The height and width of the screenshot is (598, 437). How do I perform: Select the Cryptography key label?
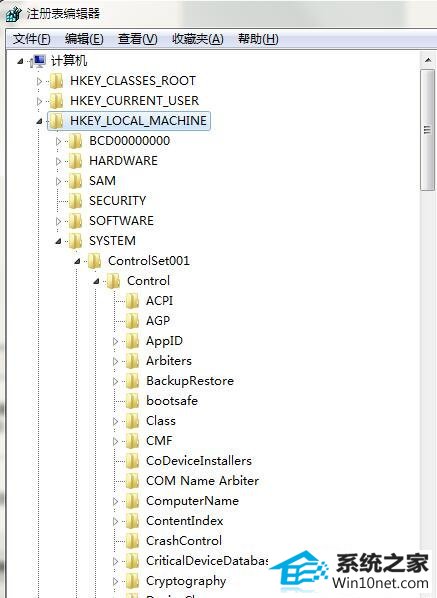(186, 581)
